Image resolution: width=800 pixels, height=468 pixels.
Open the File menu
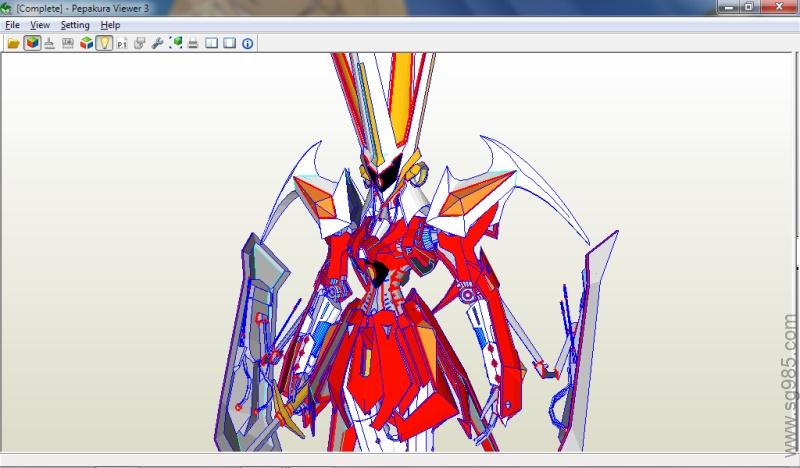click(x=12, y=25)
